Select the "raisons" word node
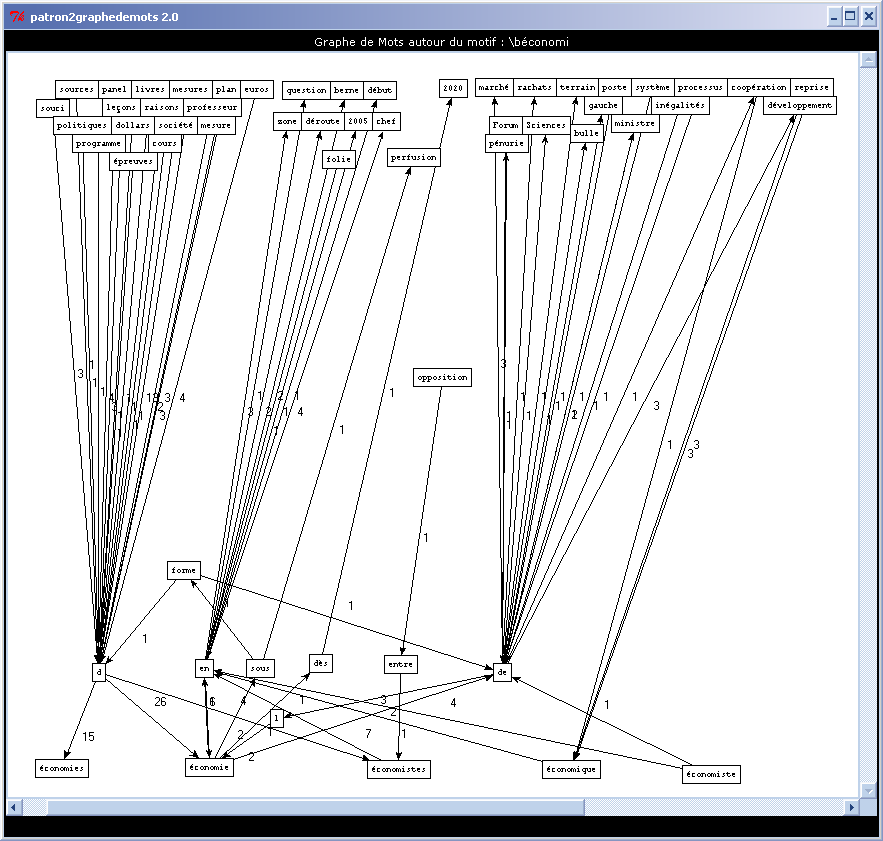883x841 pixels. click(162, 107)
